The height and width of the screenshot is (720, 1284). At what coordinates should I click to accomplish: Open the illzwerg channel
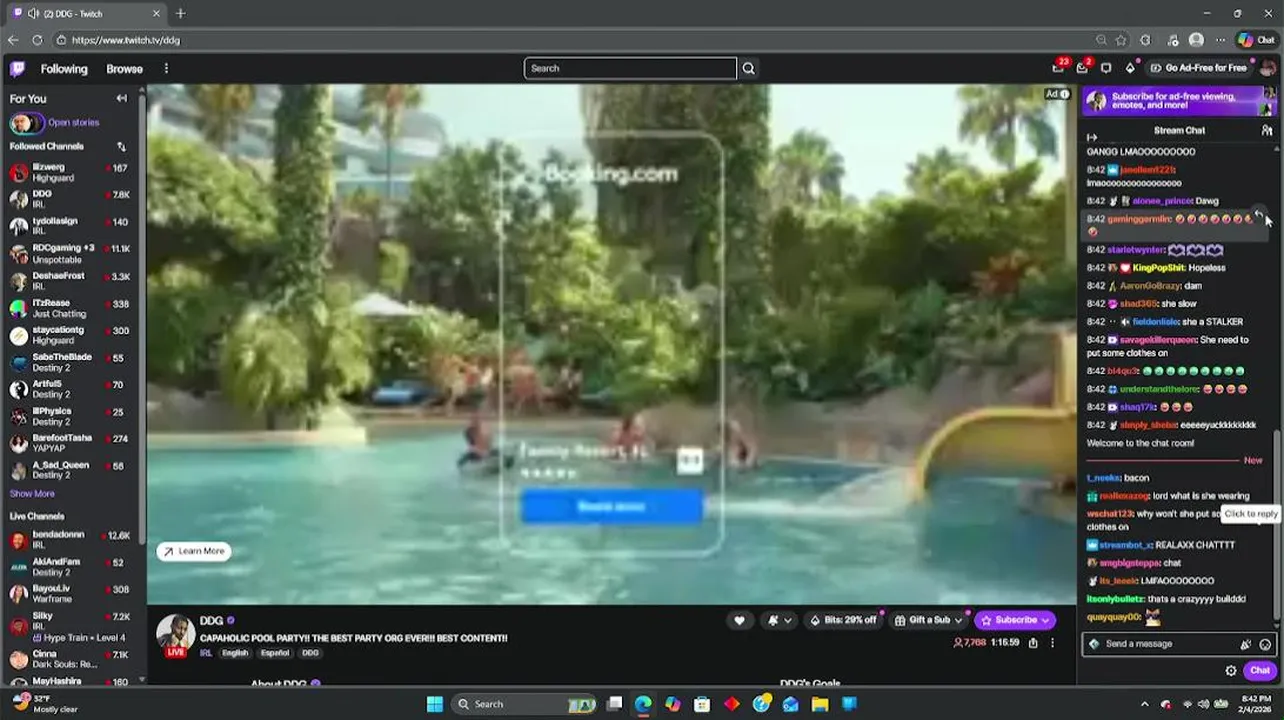(x=70, y=172)
